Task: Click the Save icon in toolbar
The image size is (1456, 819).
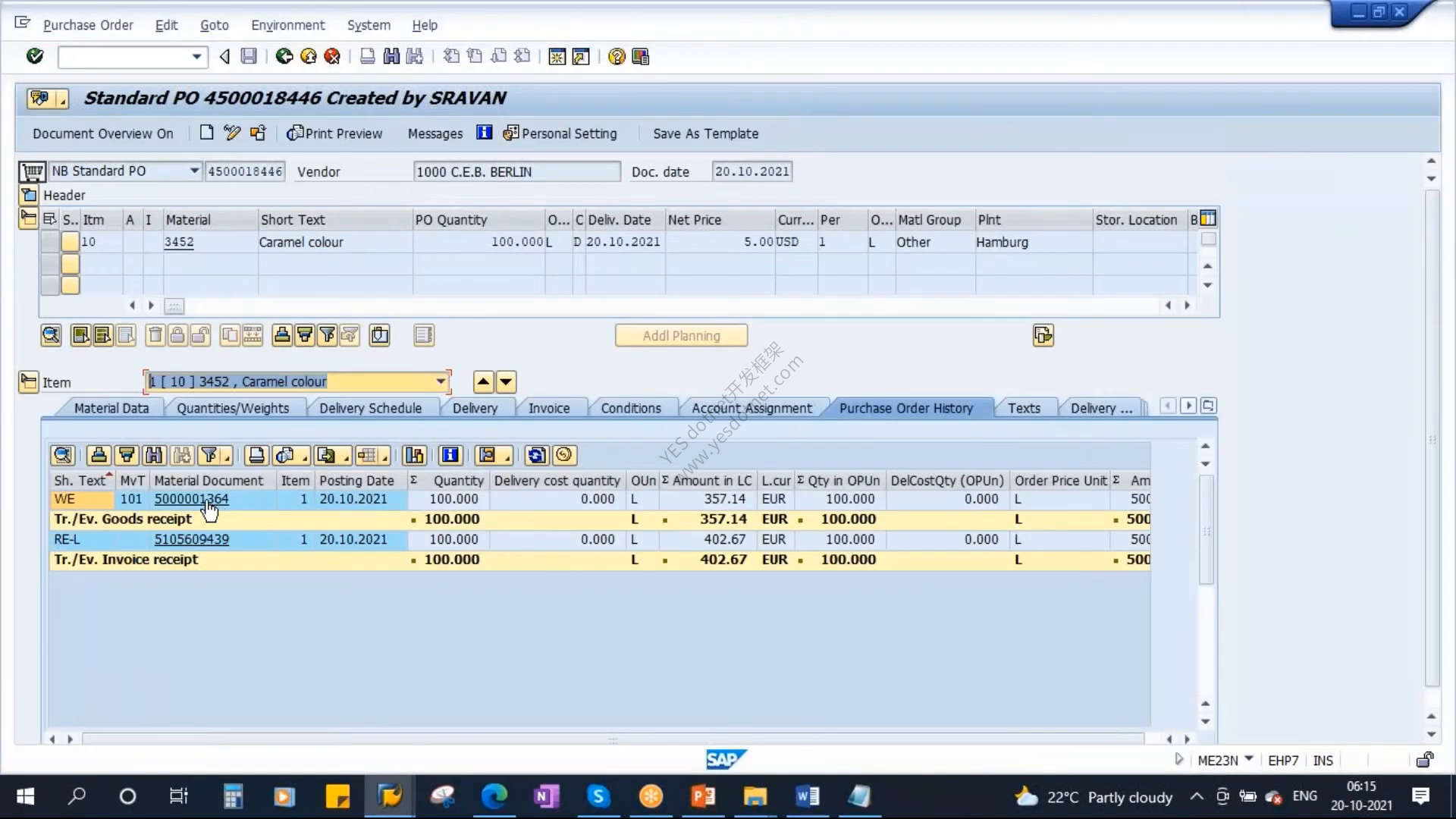Action: point(249,56)
